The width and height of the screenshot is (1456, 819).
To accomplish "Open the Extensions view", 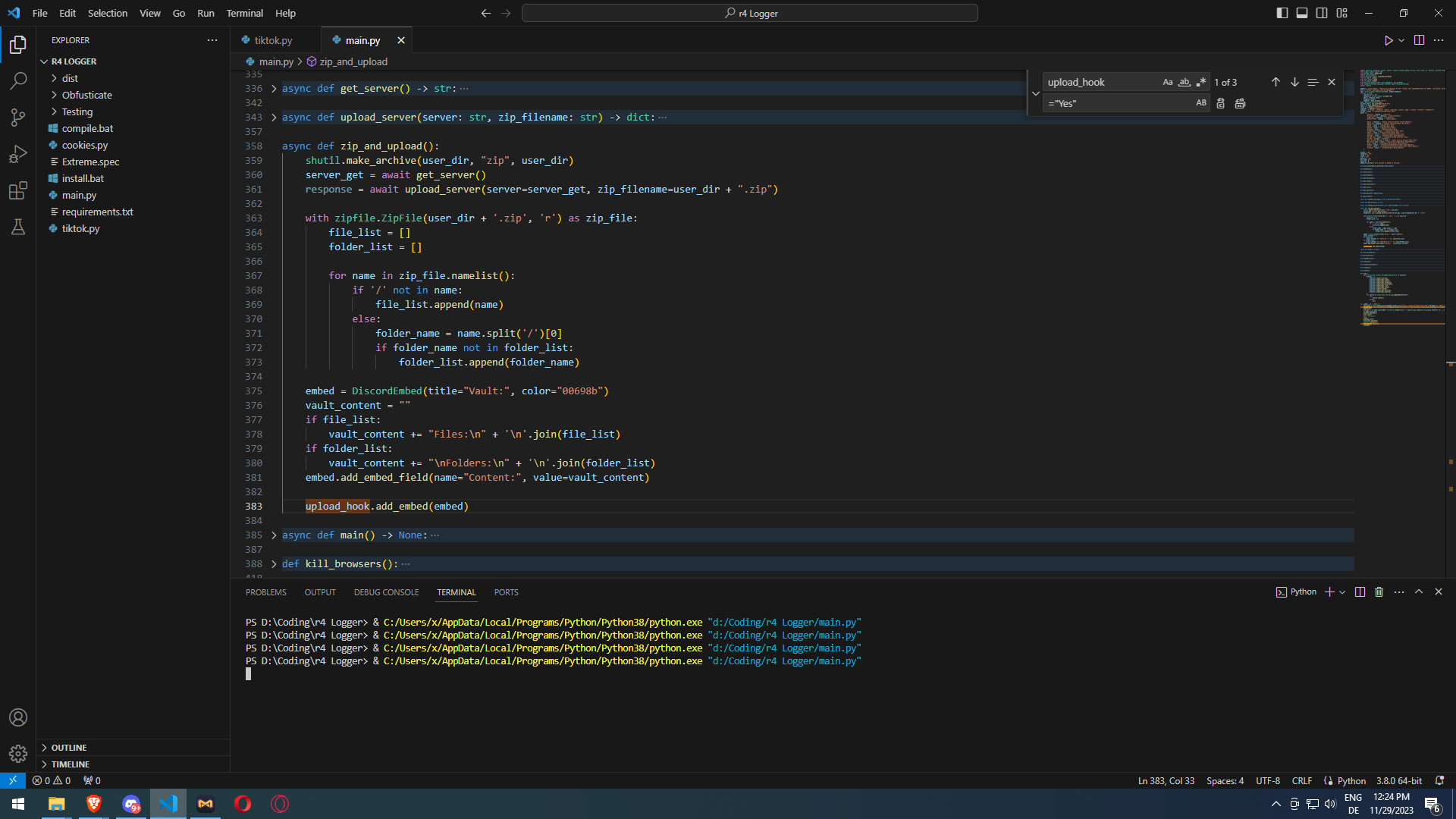I will (x=18, y=190).
